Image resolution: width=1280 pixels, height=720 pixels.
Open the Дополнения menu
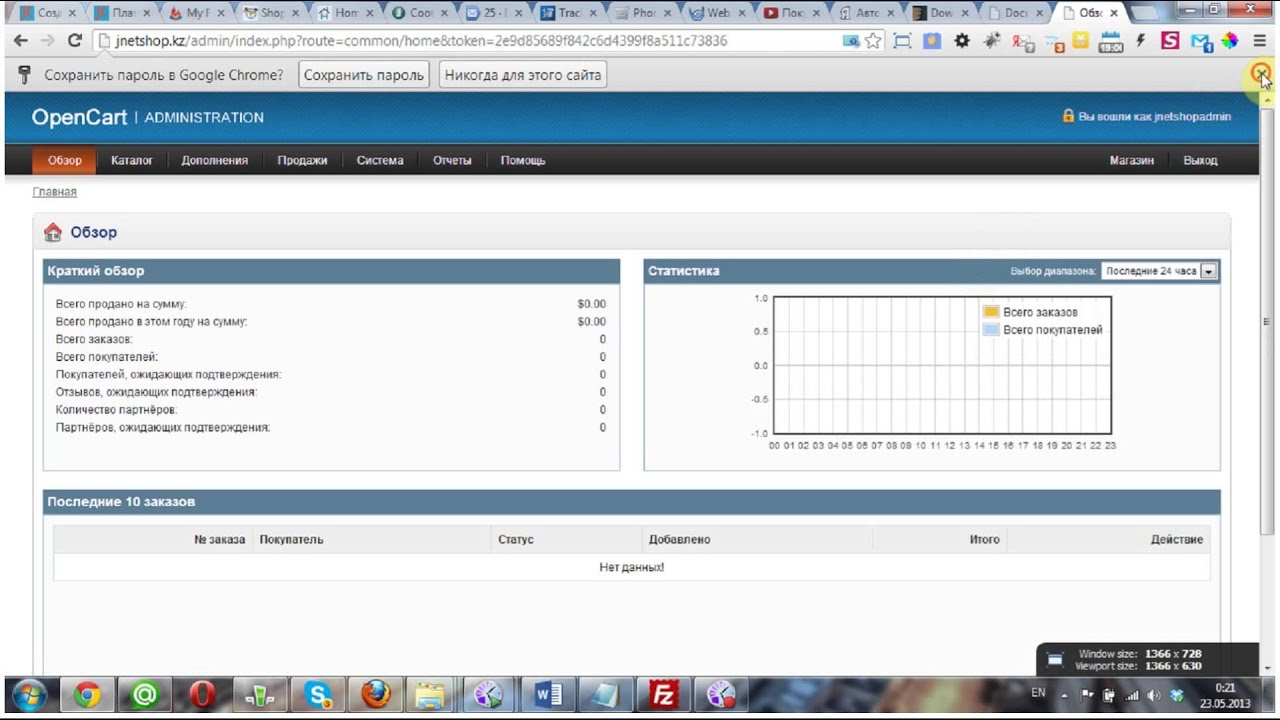coord(215,160)
